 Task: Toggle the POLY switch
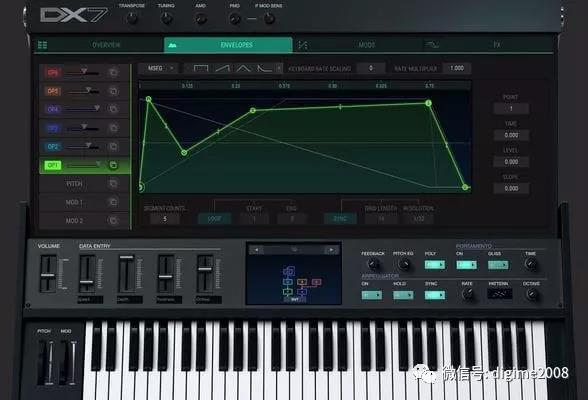click(435, 265)
